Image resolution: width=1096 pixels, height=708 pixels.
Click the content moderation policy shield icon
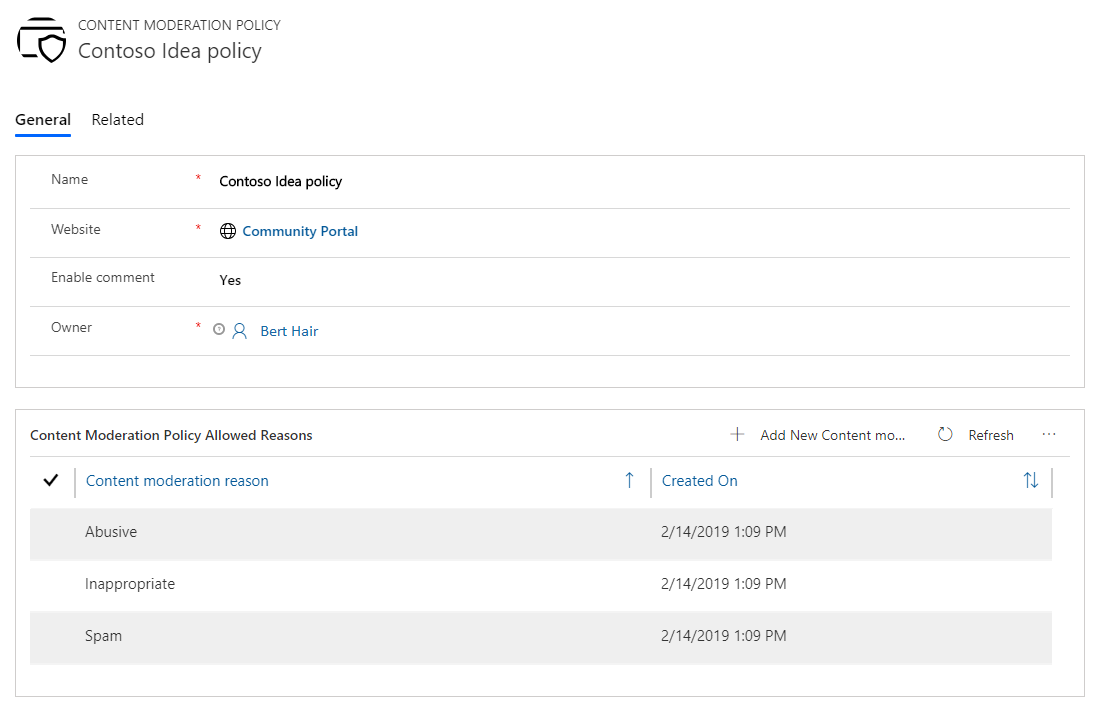[41, 40]
